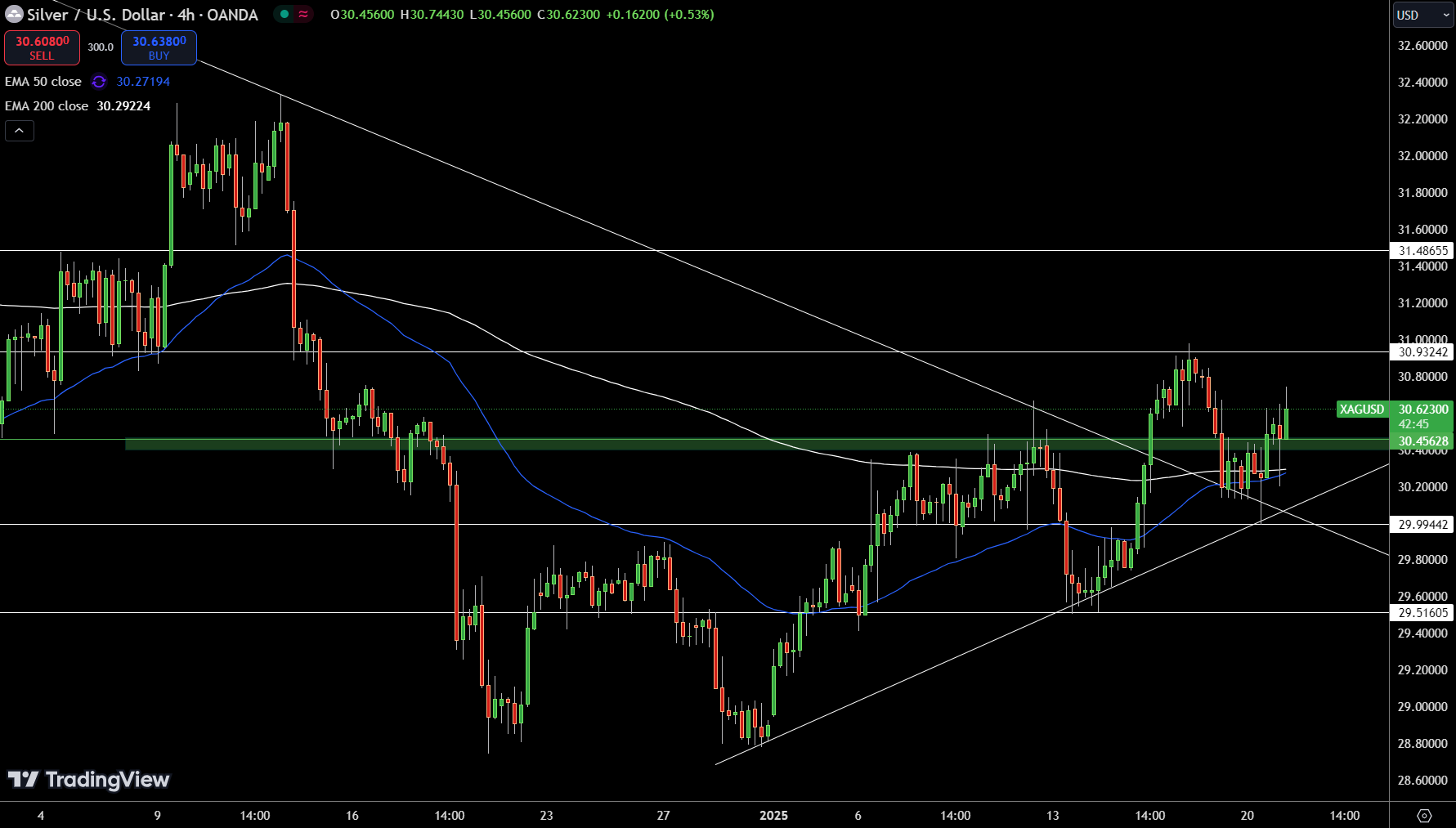Click the green market status dot
The image size is (1456, 828).
pyautogui.click(x=284, y=14)
